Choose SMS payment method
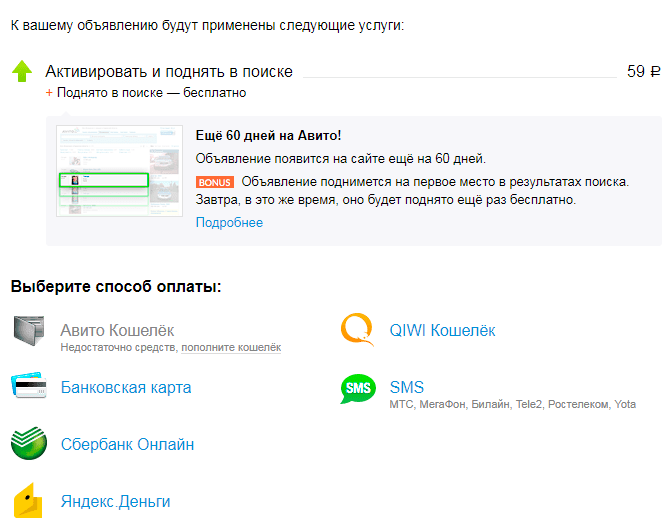Image resolution: width=672 pixels, height=530 pixels. pos(407,387)
